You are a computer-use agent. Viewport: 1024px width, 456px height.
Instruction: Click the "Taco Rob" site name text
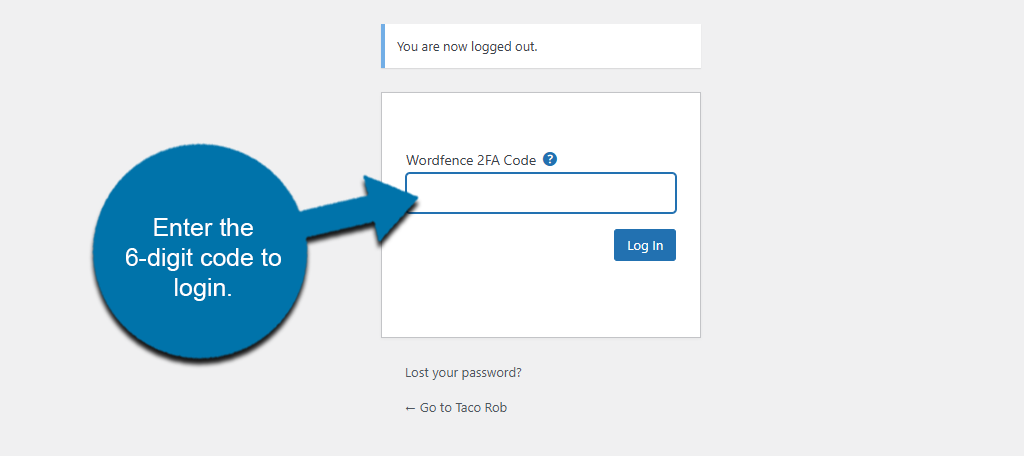[481, 408]
